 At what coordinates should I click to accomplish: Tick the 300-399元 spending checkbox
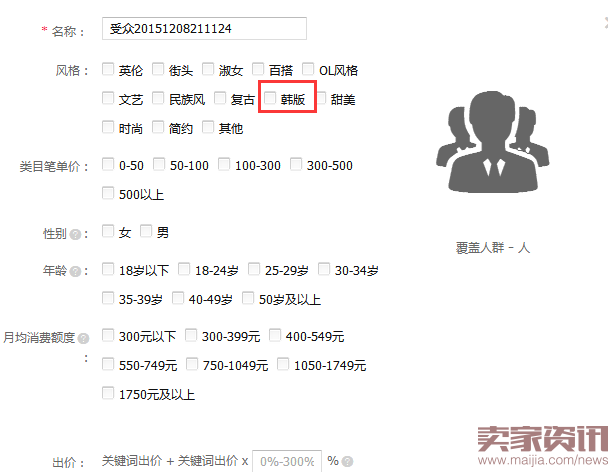(191, 335)
